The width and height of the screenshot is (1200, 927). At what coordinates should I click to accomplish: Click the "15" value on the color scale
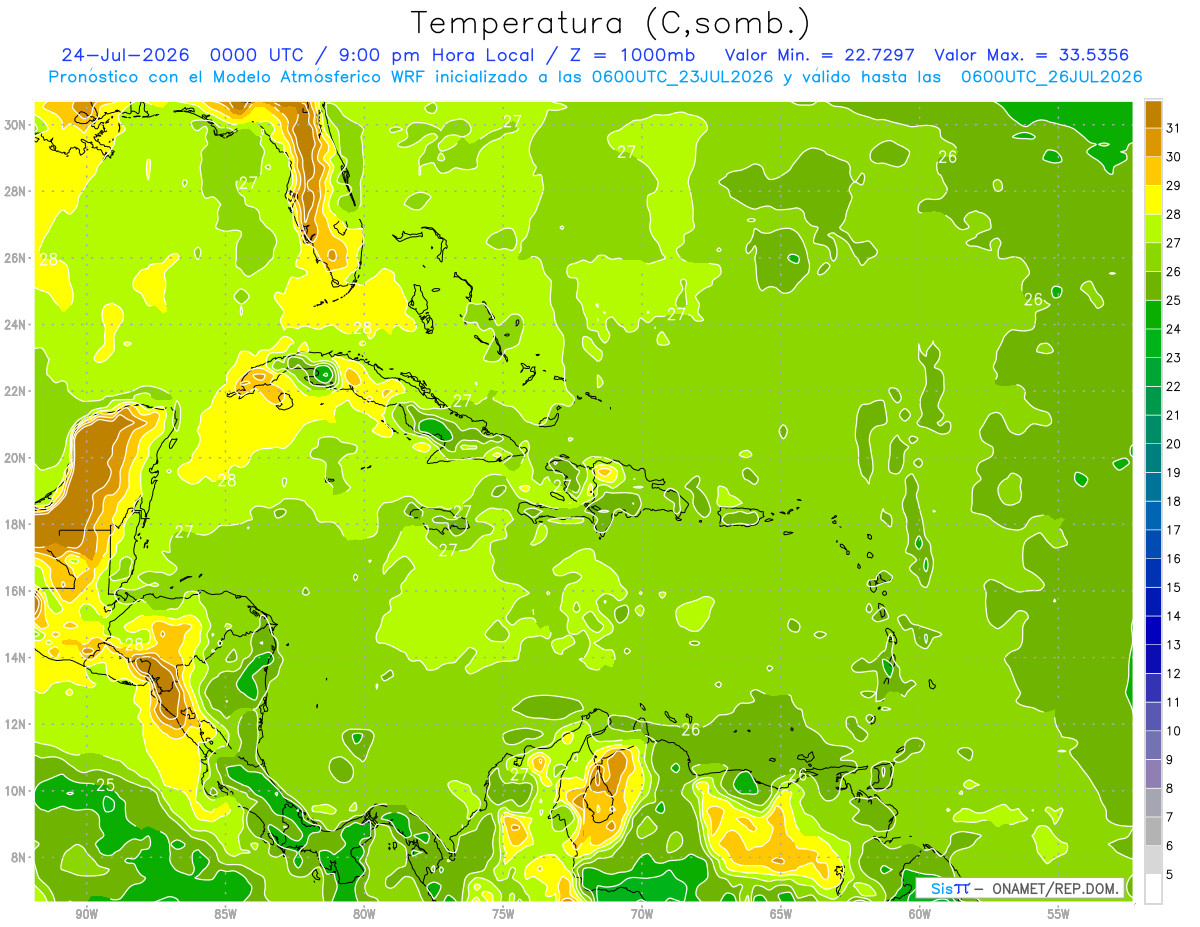coord(1174,587)
